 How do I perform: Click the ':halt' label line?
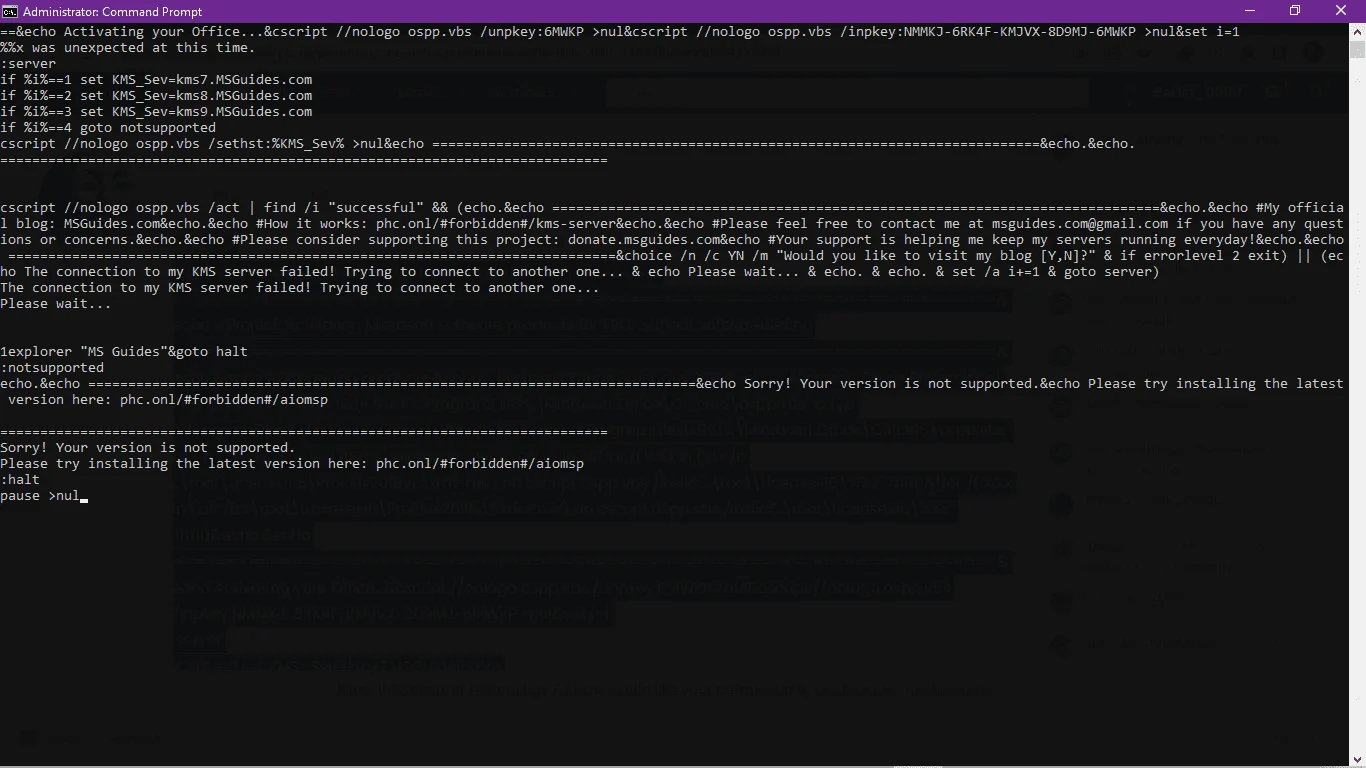pyautogui.click(x=20, y=480)
